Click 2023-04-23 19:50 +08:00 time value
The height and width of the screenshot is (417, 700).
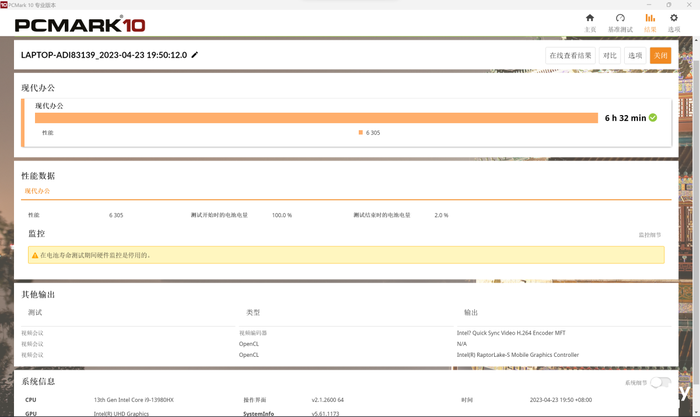[x=561, y=400]
